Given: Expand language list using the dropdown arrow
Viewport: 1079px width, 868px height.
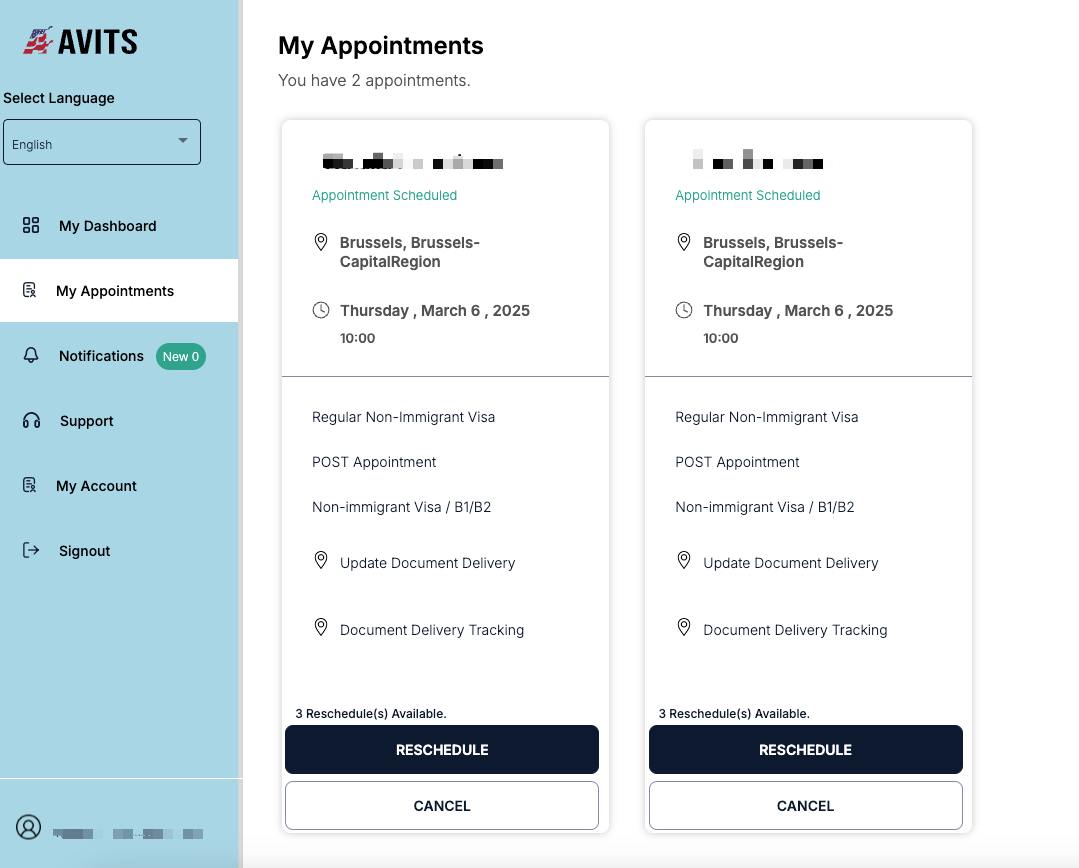Looking at the screenshot, I should click(183, 141).
